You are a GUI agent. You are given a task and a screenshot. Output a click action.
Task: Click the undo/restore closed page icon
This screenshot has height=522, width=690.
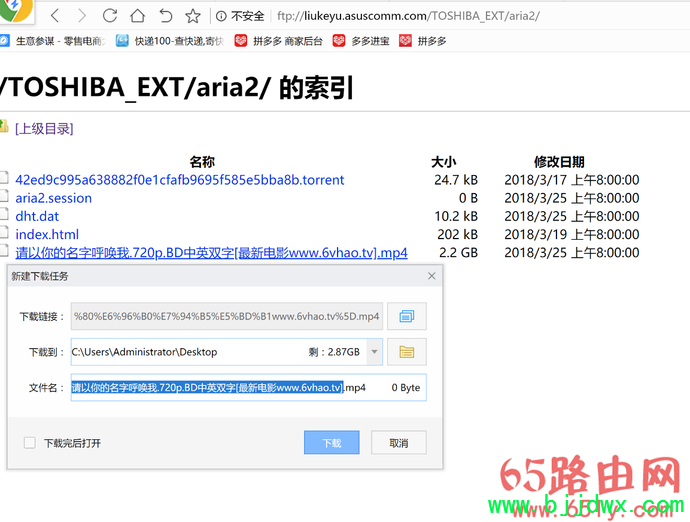click(165, 16)
